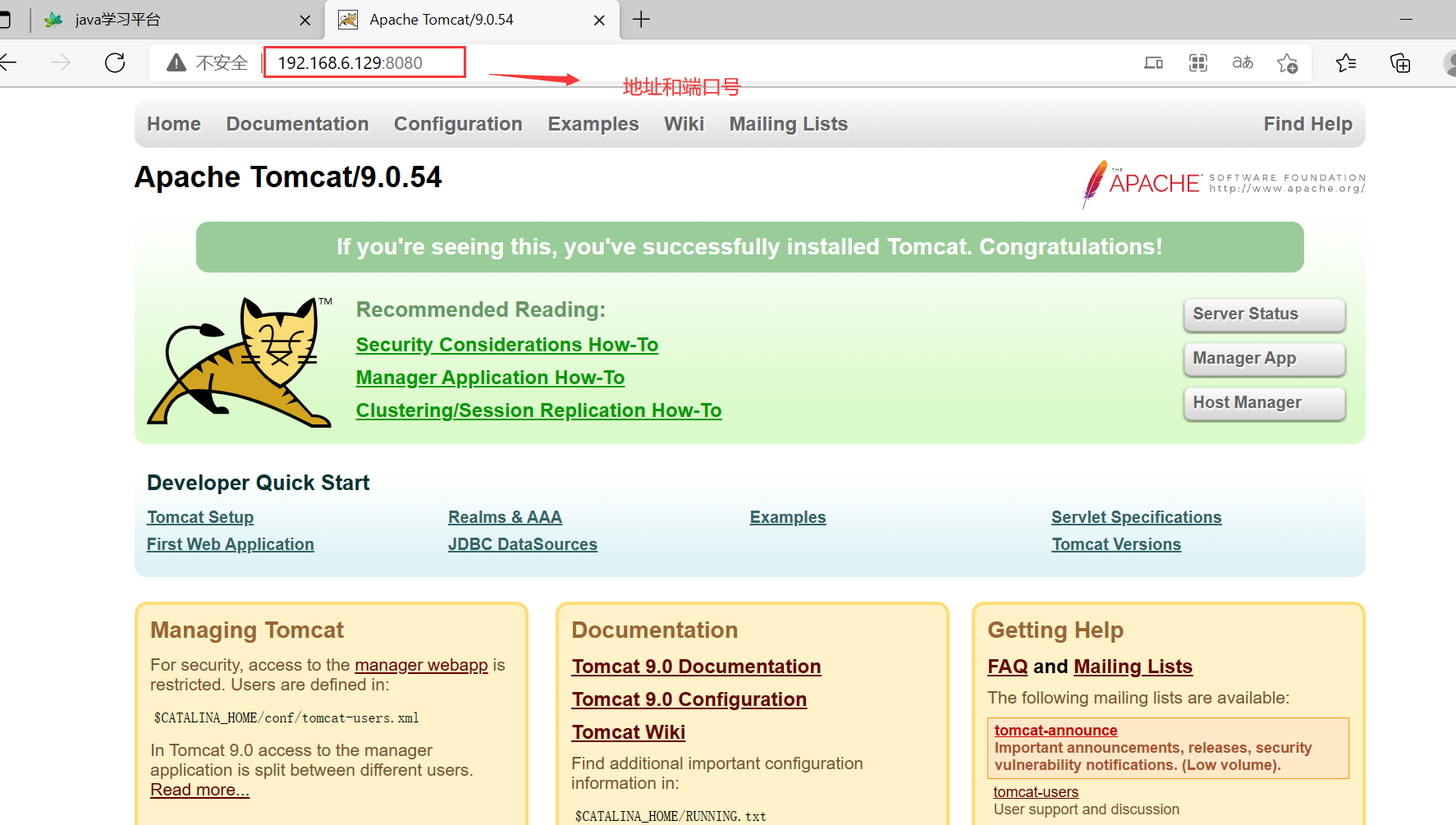Screen dimensions: 1456x825
Task: Click the Tomcat cat mascot image
Action: (x=240, y=361)
